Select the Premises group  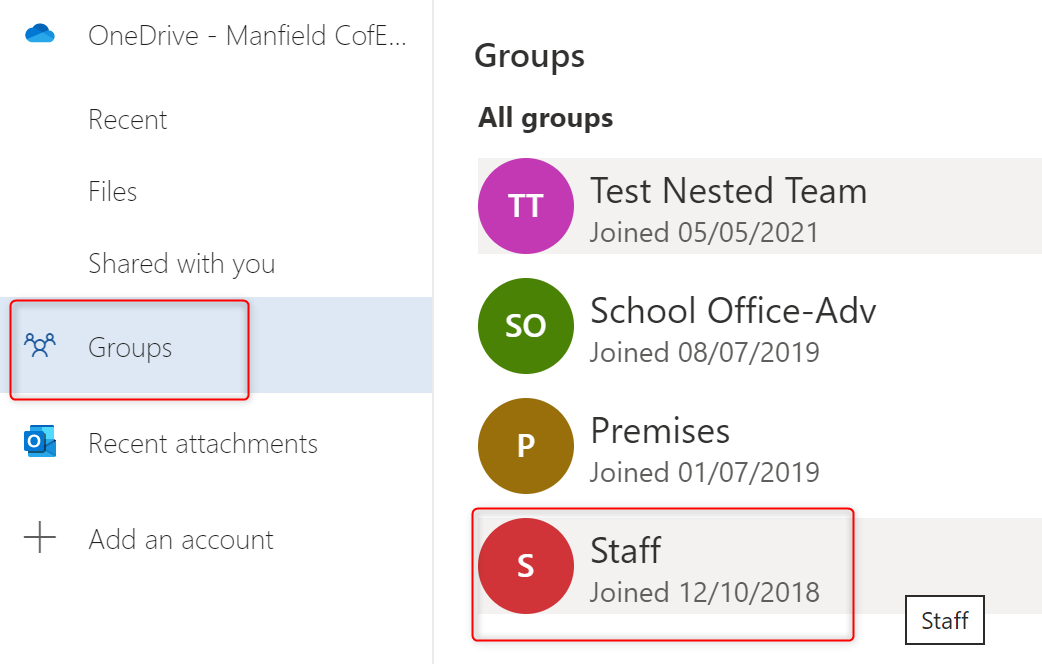coord(660,431)
